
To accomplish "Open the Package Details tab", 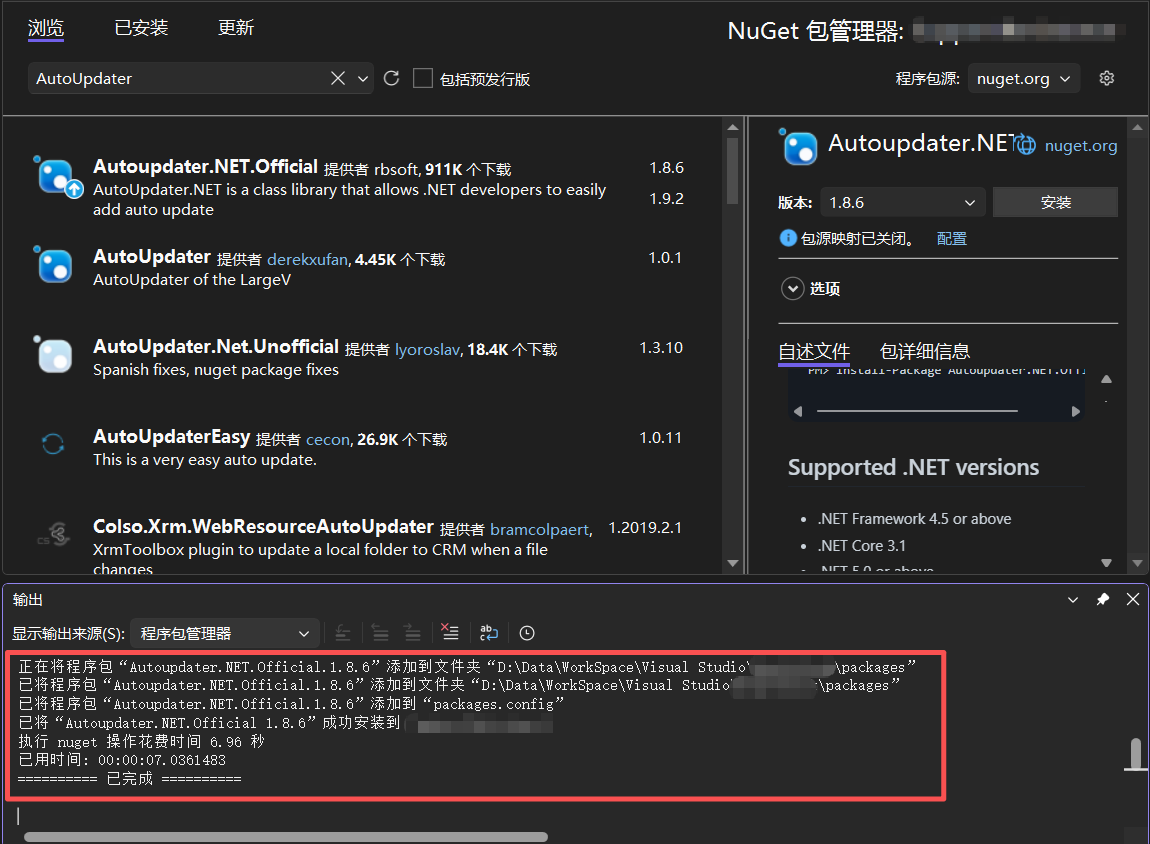I will pos(924,352).
